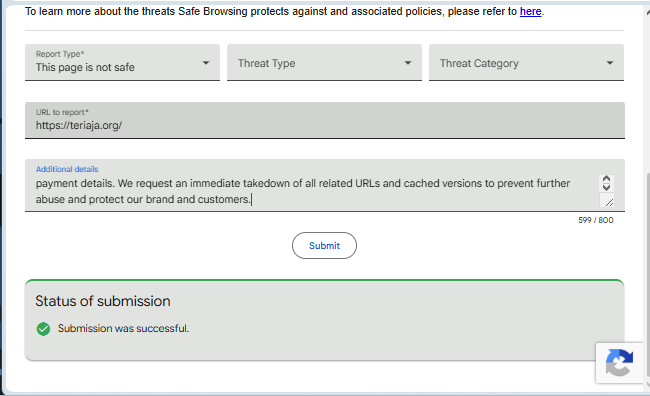650x396 pixels.
Task: Click the Submission was successful message
Action: pyautogui.click(x=123, y=328)
